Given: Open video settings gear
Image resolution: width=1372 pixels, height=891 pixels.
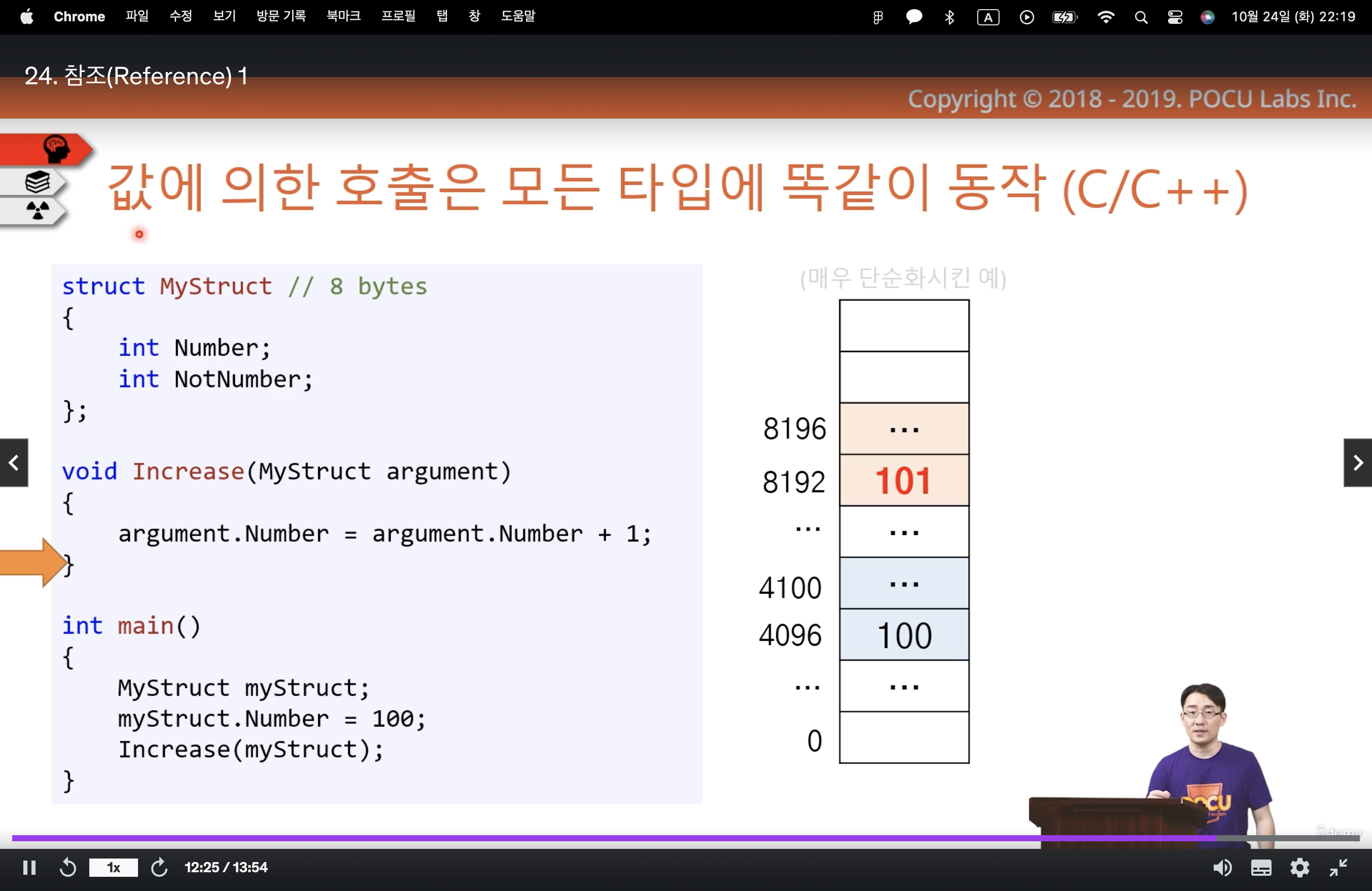Looking at the screenshot, I should (1299, 867).
